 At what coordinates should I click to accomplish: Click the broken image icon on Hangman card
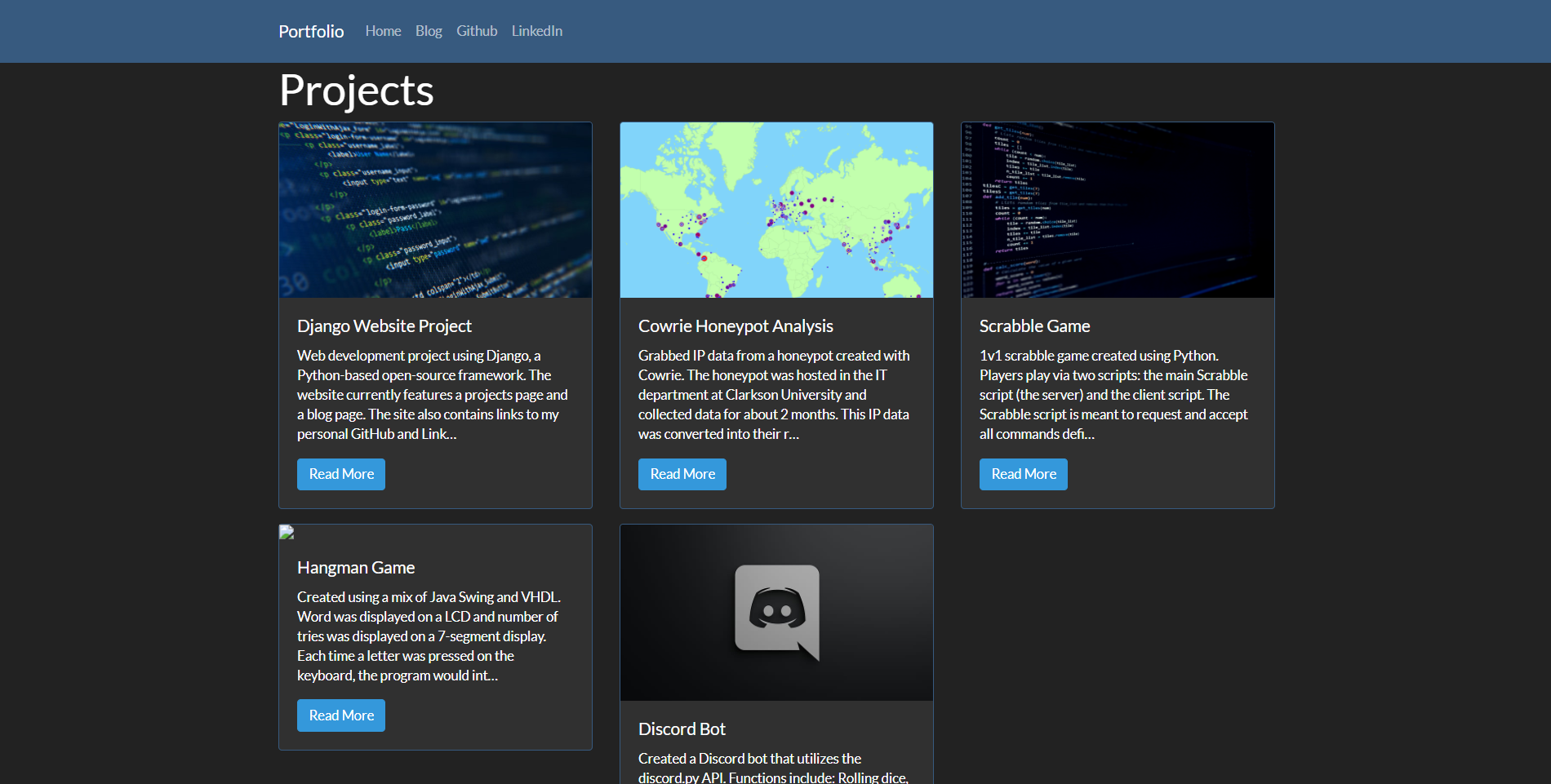[x=287, y=532]
